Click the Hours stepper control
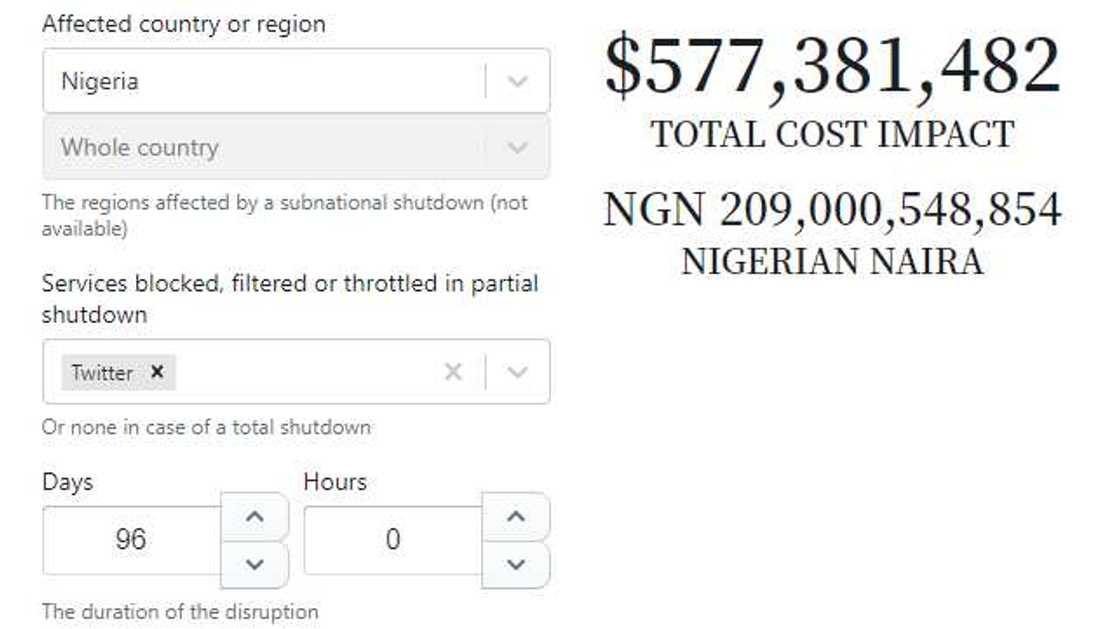The height and width of the screenshot is (629, 1120). click(x=516, y=540)
